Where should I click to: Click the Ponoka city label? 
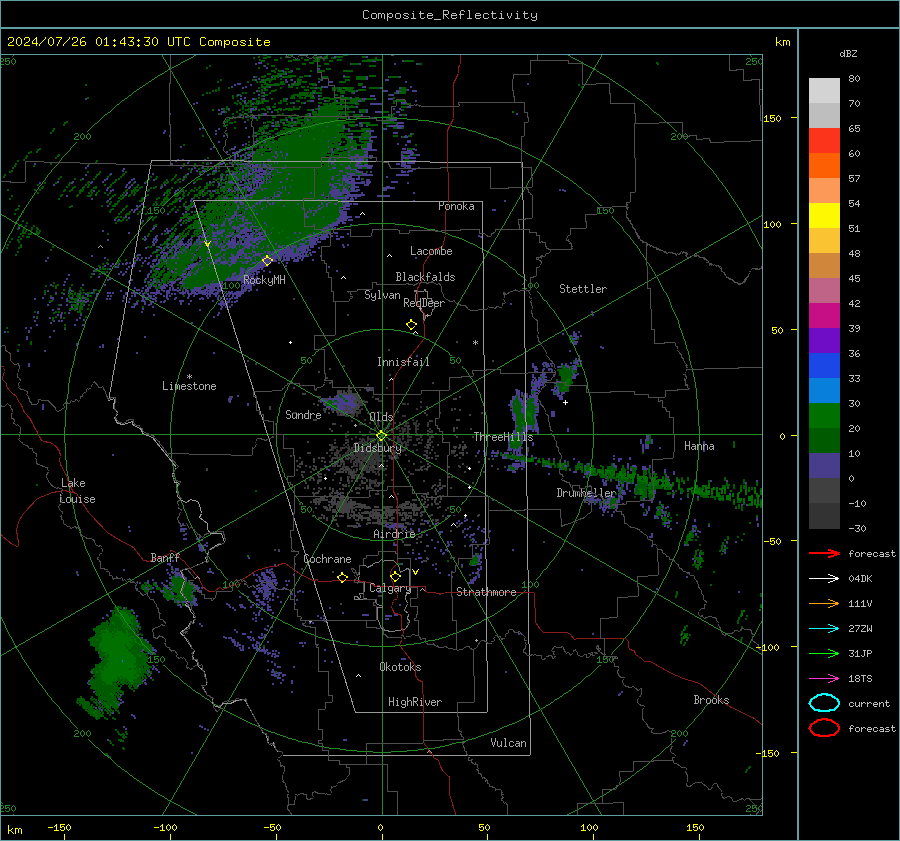(456, 206)
